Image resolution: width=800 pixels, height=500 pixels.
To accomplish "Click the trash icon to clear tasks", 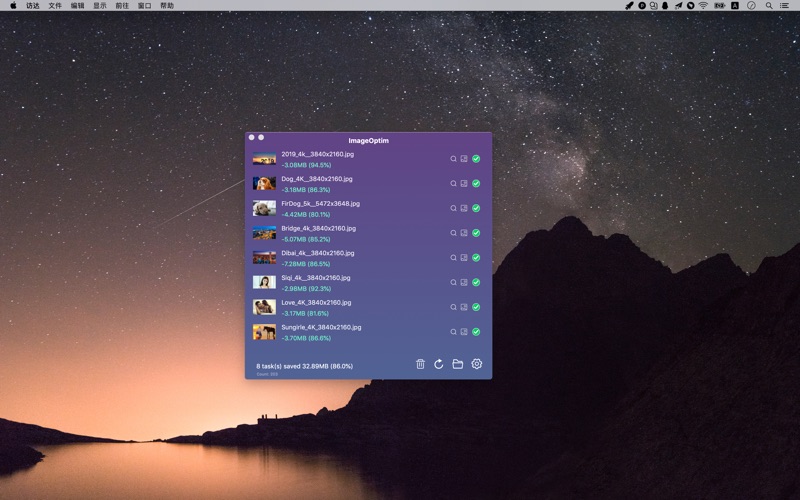I will pyautogui.click(x=420, y=364).
